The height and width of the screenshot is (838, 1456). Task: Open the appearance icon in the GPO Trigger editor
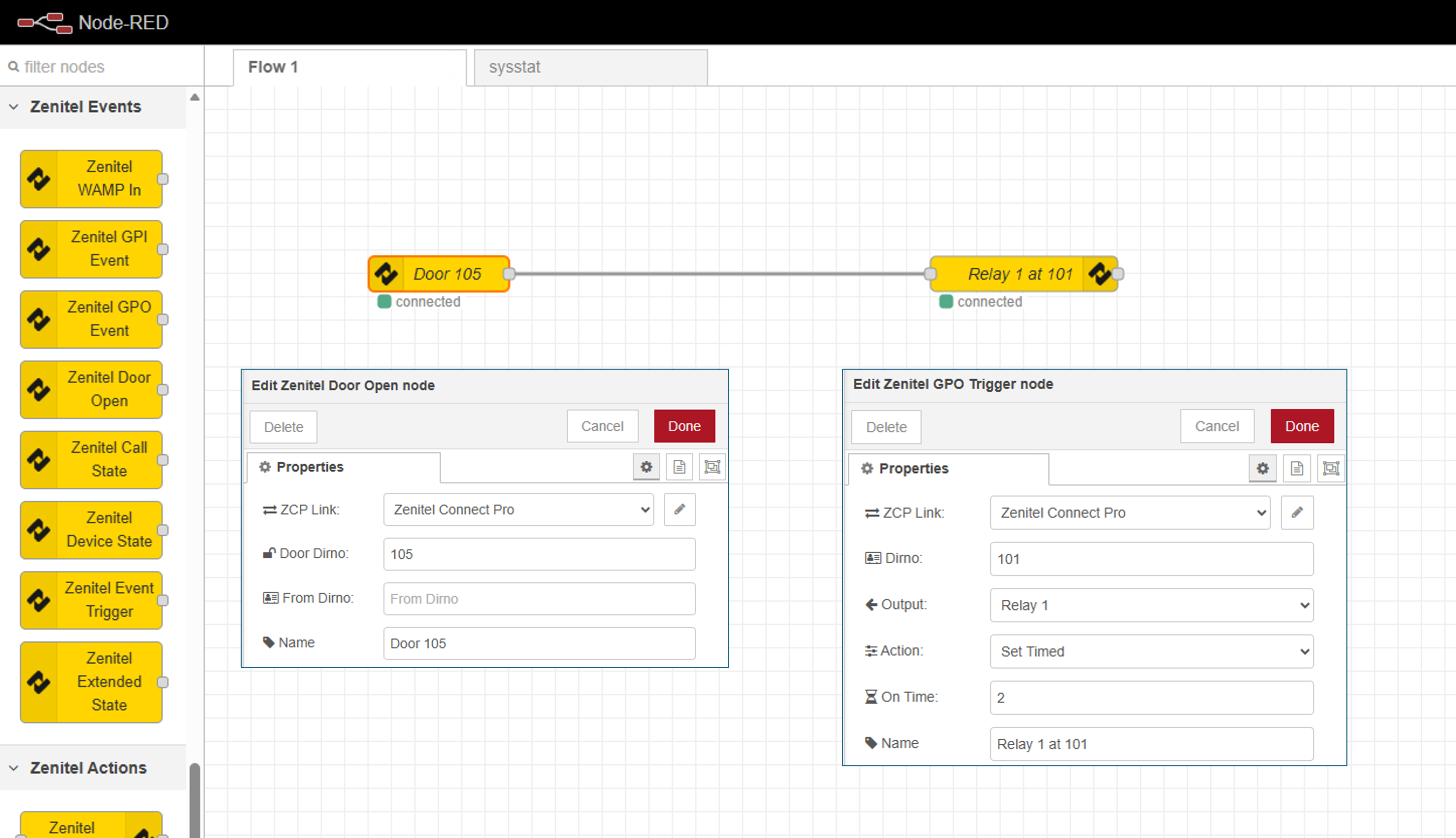[1331, 469]
